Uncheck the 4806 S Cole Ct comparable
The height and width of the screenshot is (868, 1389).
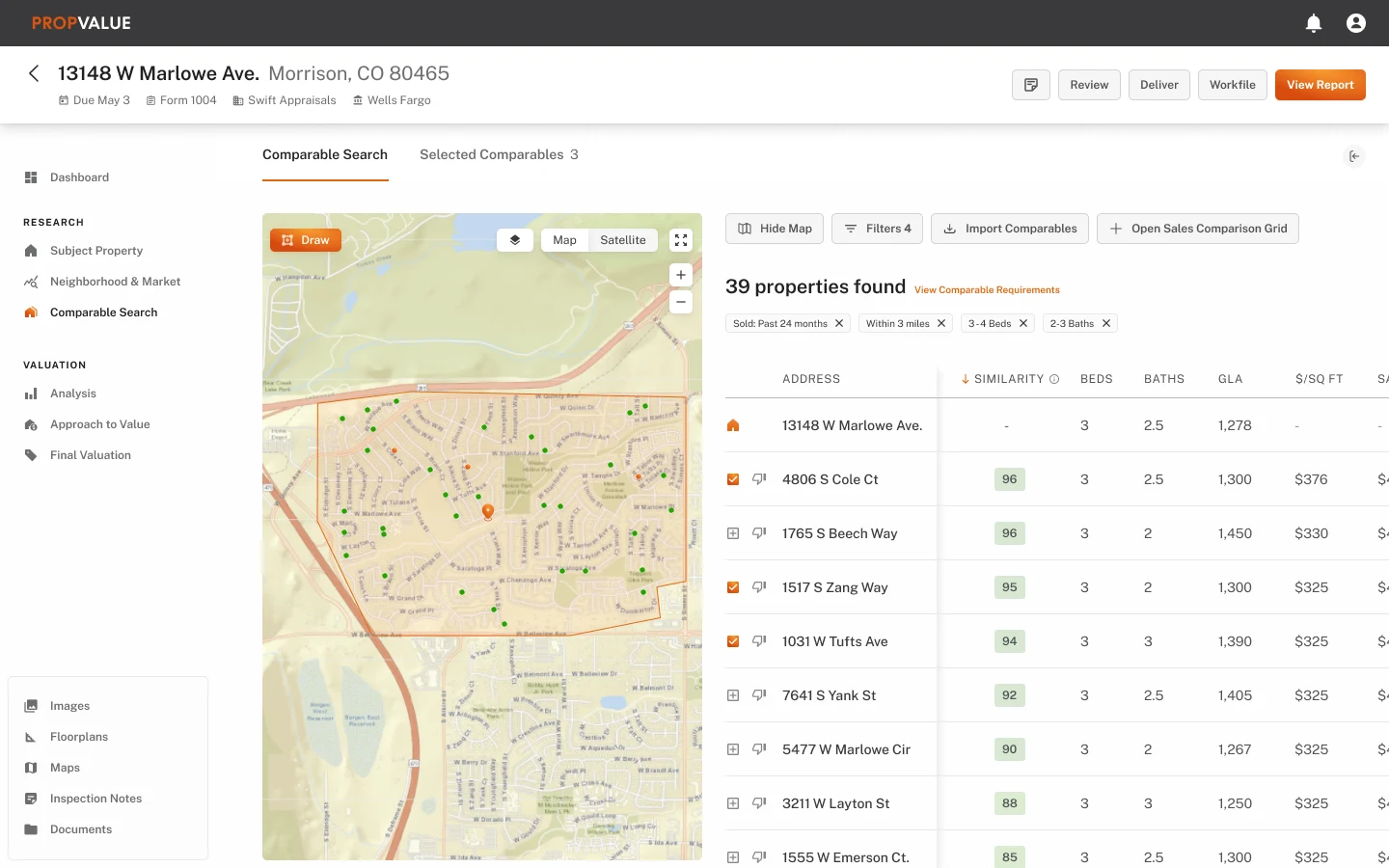pos(733,479)
